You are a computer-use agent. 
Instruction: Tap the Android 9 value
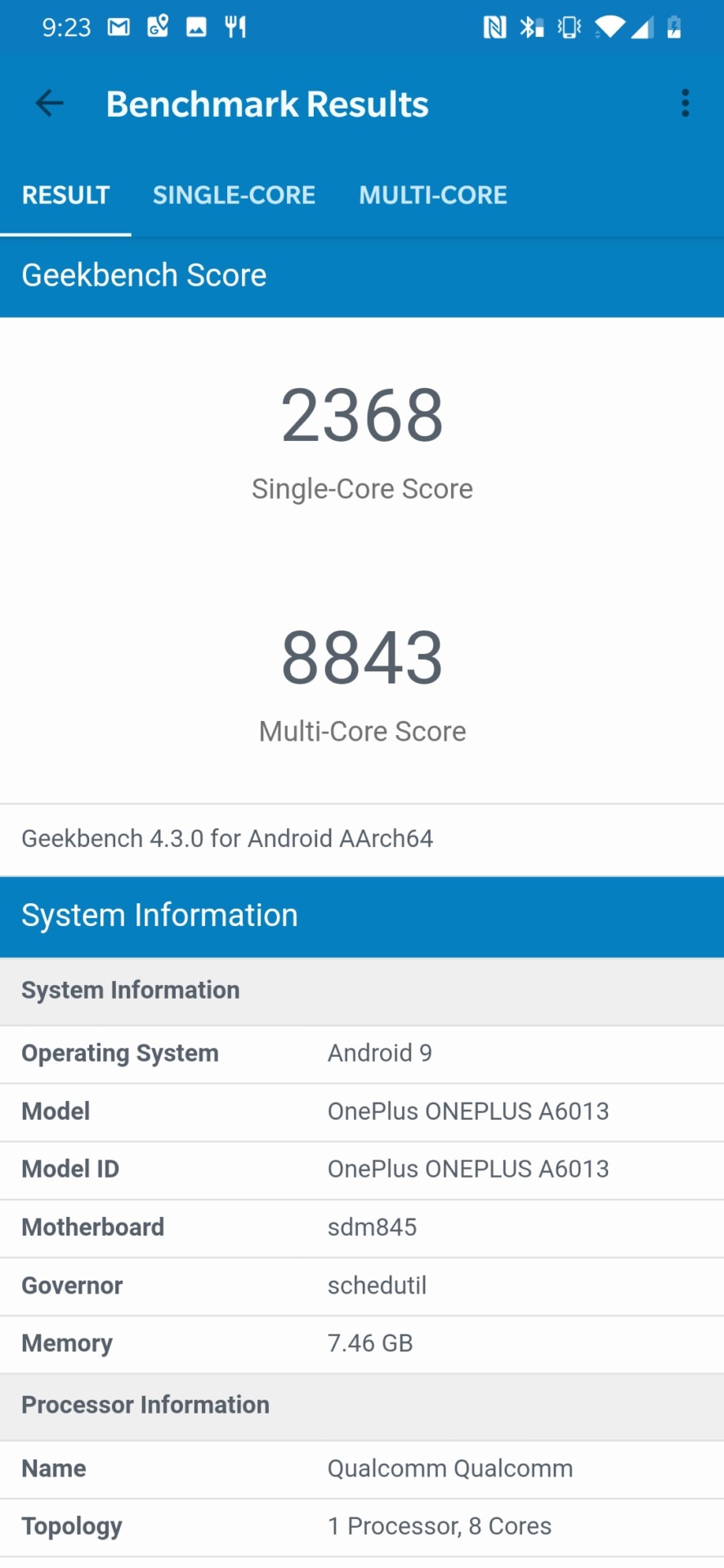(x=380, y=1053)
